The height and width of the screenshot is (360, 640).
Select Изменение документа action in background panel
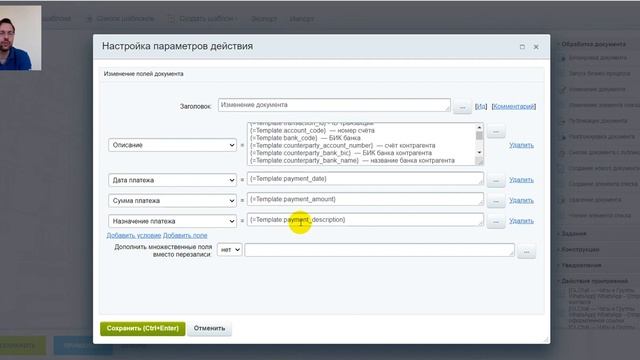(597, 89)
